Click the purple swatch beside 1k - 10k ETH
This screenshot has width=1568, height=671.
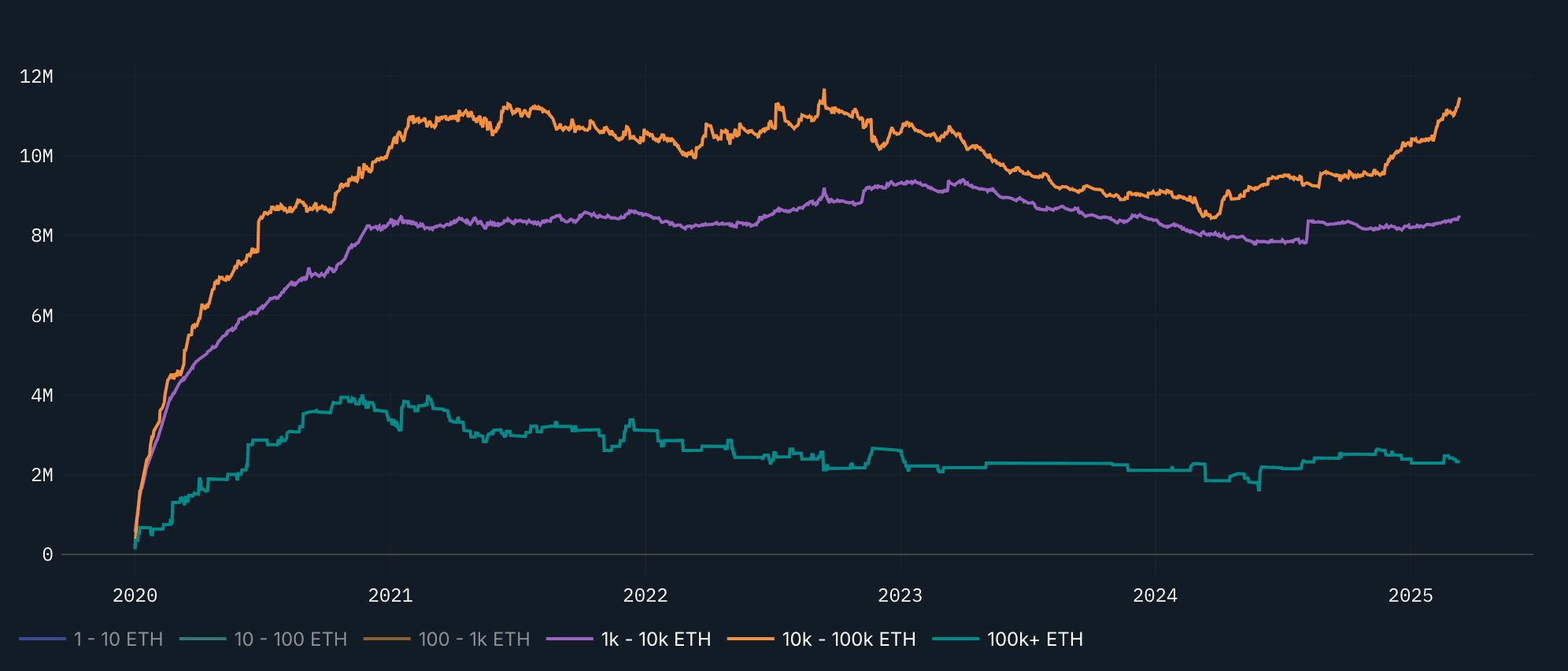[x=570, y=639]
